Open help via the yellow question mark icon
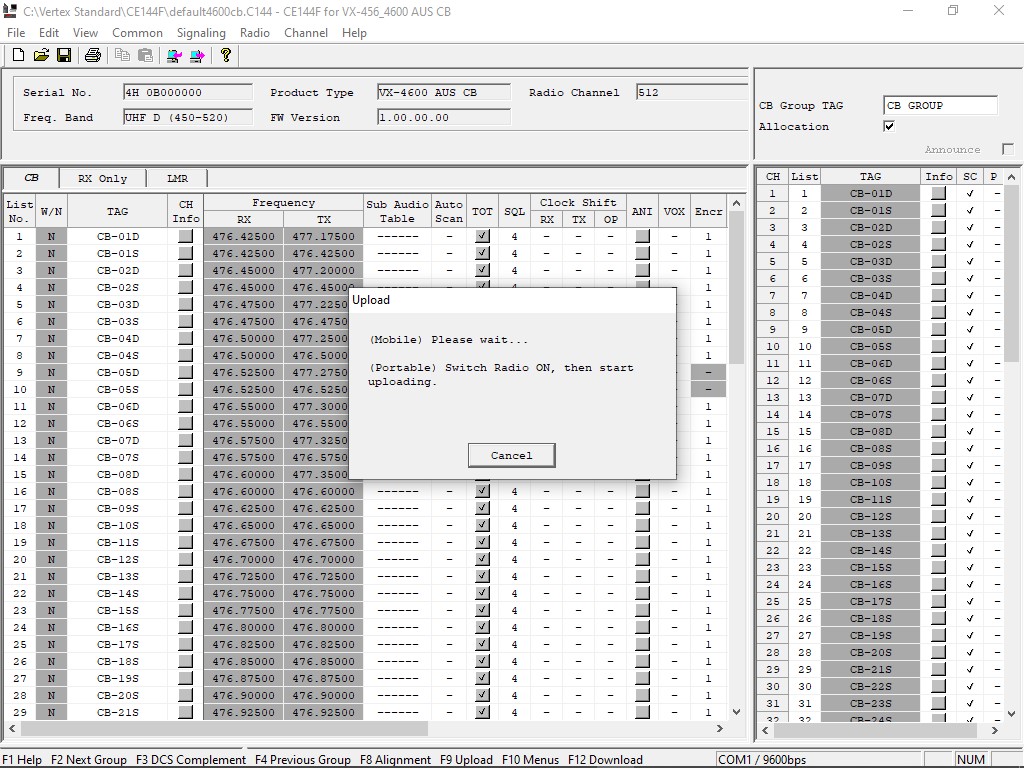Screen dimensions: 1024x768 tap(226, 56)
